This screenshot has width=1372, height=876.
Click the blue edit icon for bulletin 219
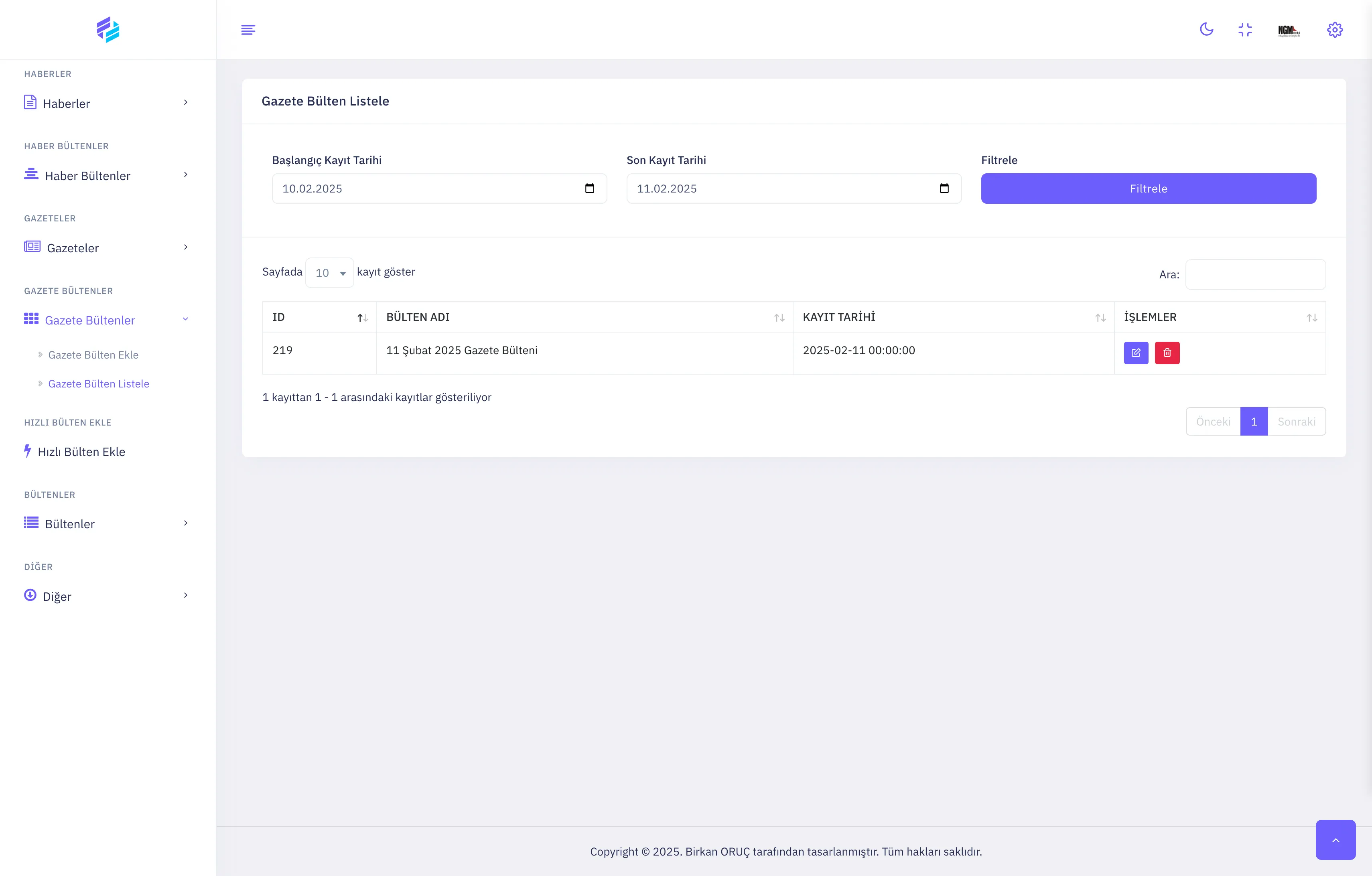(x=1136, y=353)
